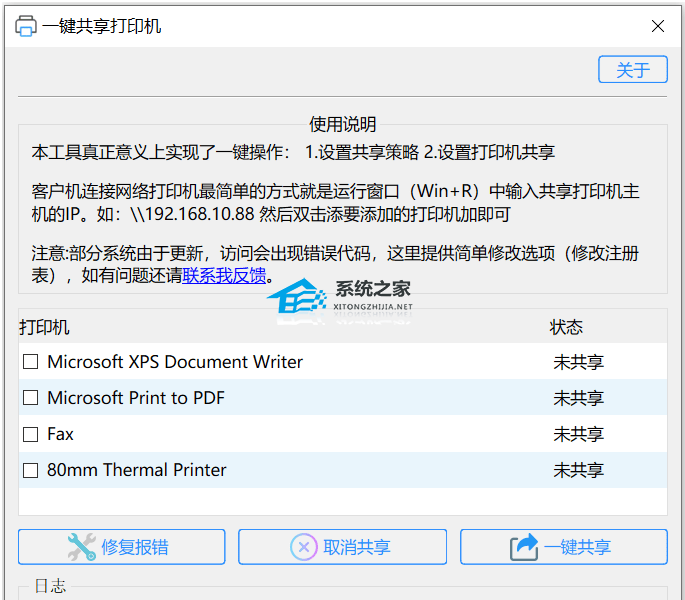Click 未共享 status of 80mm Thermal Printer
Viewport: 685px width, 600px height.
click(578, 471)
